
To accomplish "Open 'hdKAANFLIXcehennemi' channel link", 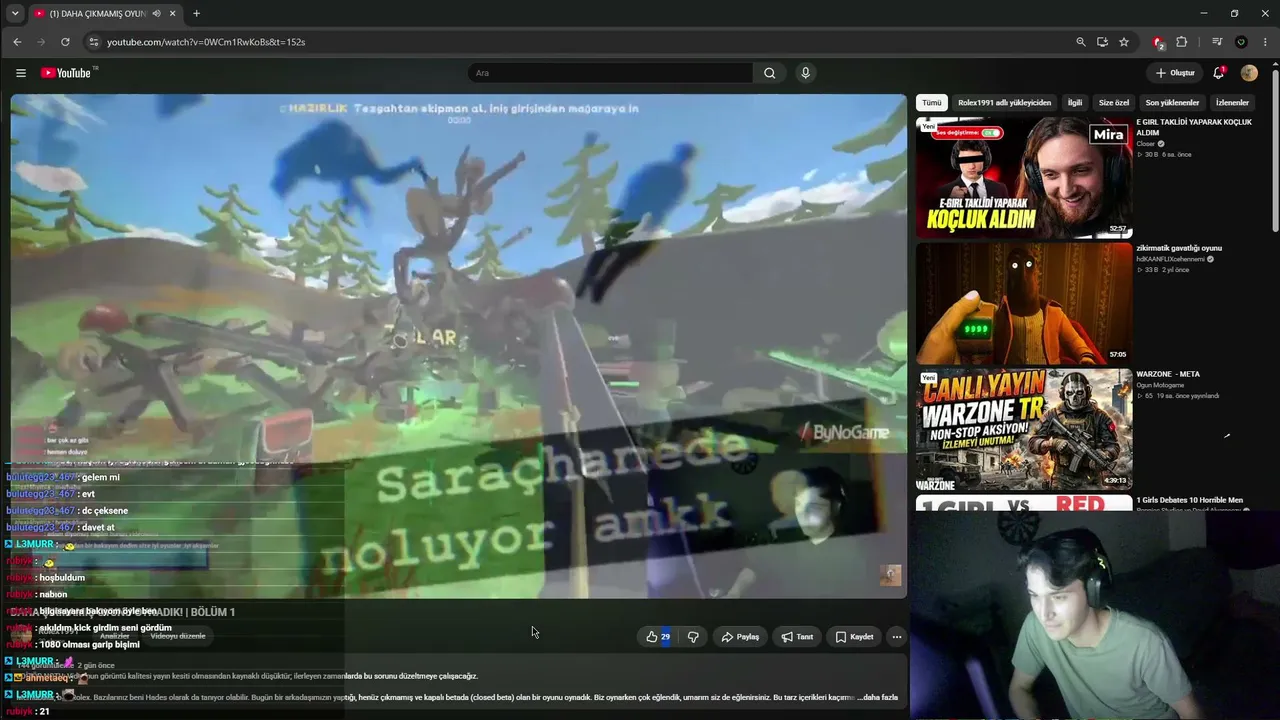I will [1170, 259].
